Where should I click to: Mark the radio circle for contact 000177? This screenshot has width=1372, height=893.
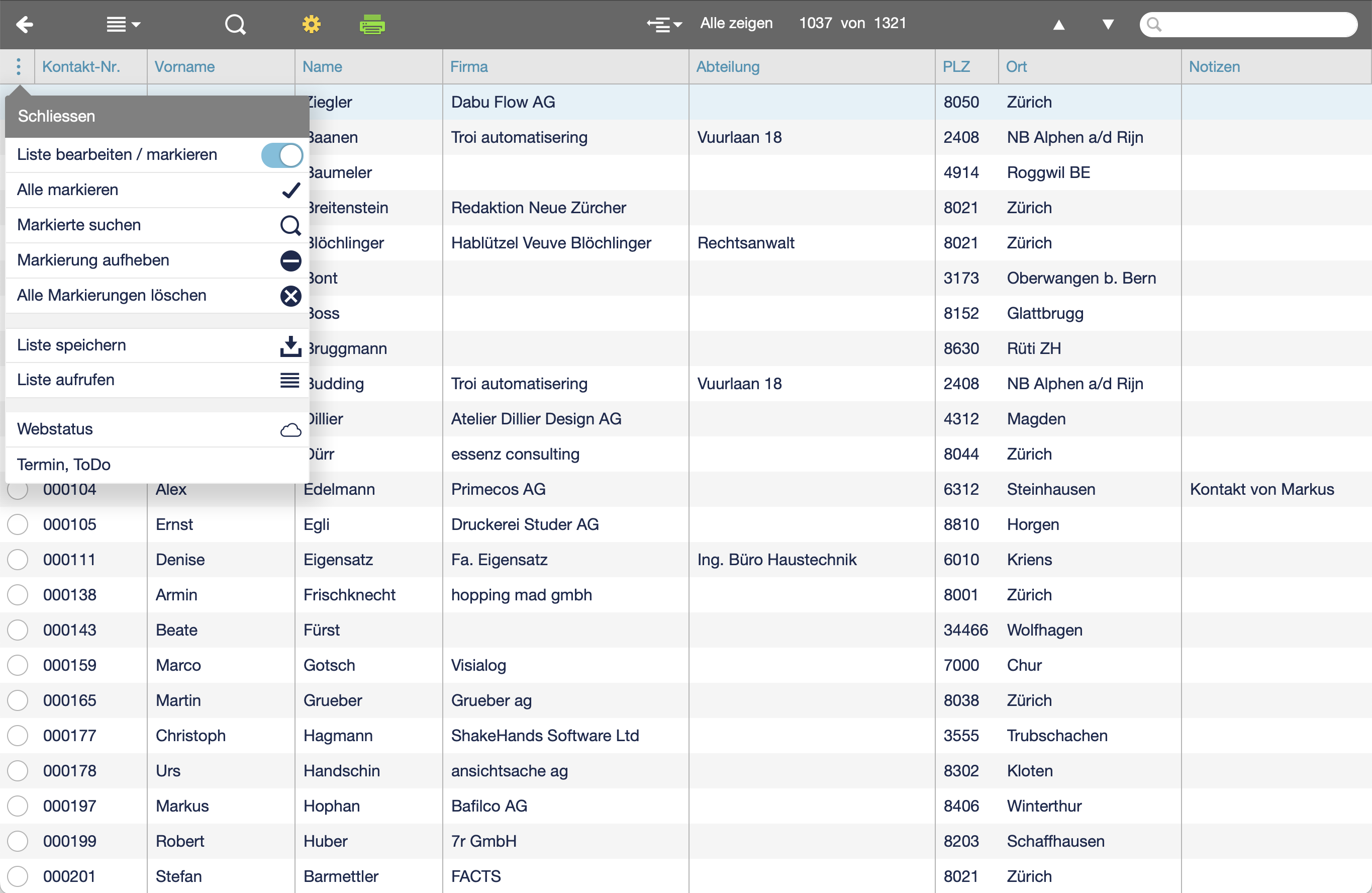pyautogui.click(x=18, y=736)
